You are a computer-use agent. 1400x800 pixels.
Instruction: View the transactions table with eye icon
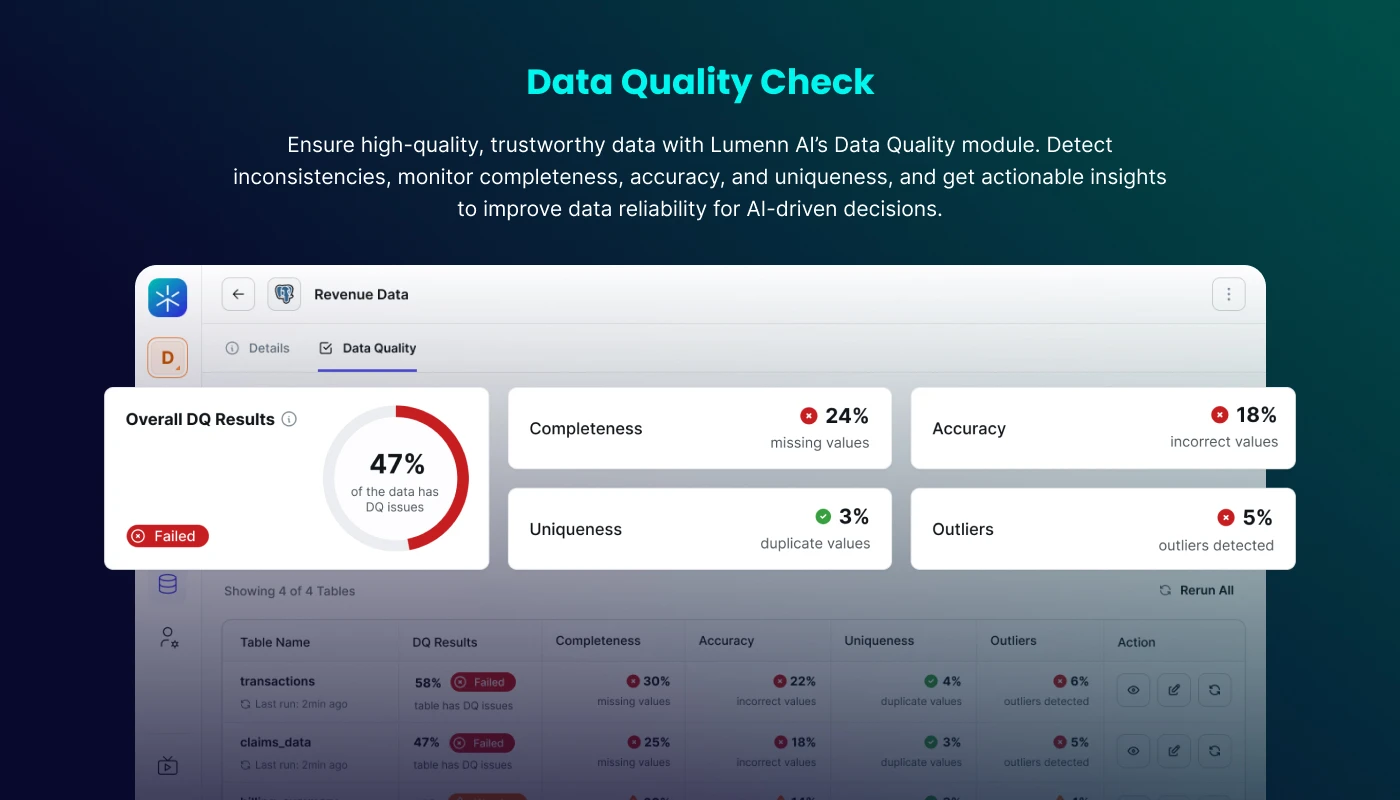tap(1133, 690)
